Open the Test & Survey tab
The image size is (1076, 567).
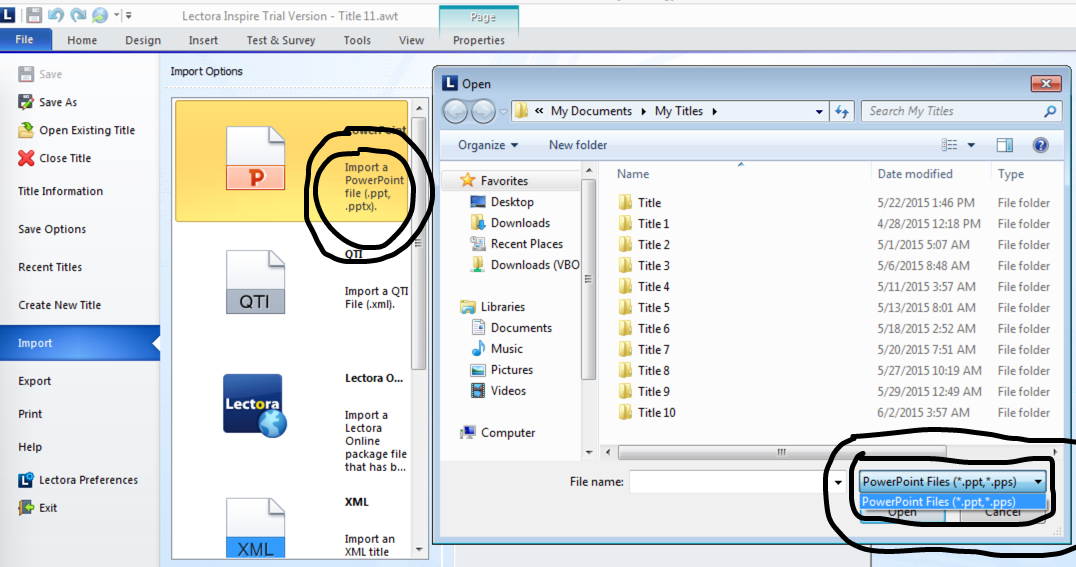(281, 40)
